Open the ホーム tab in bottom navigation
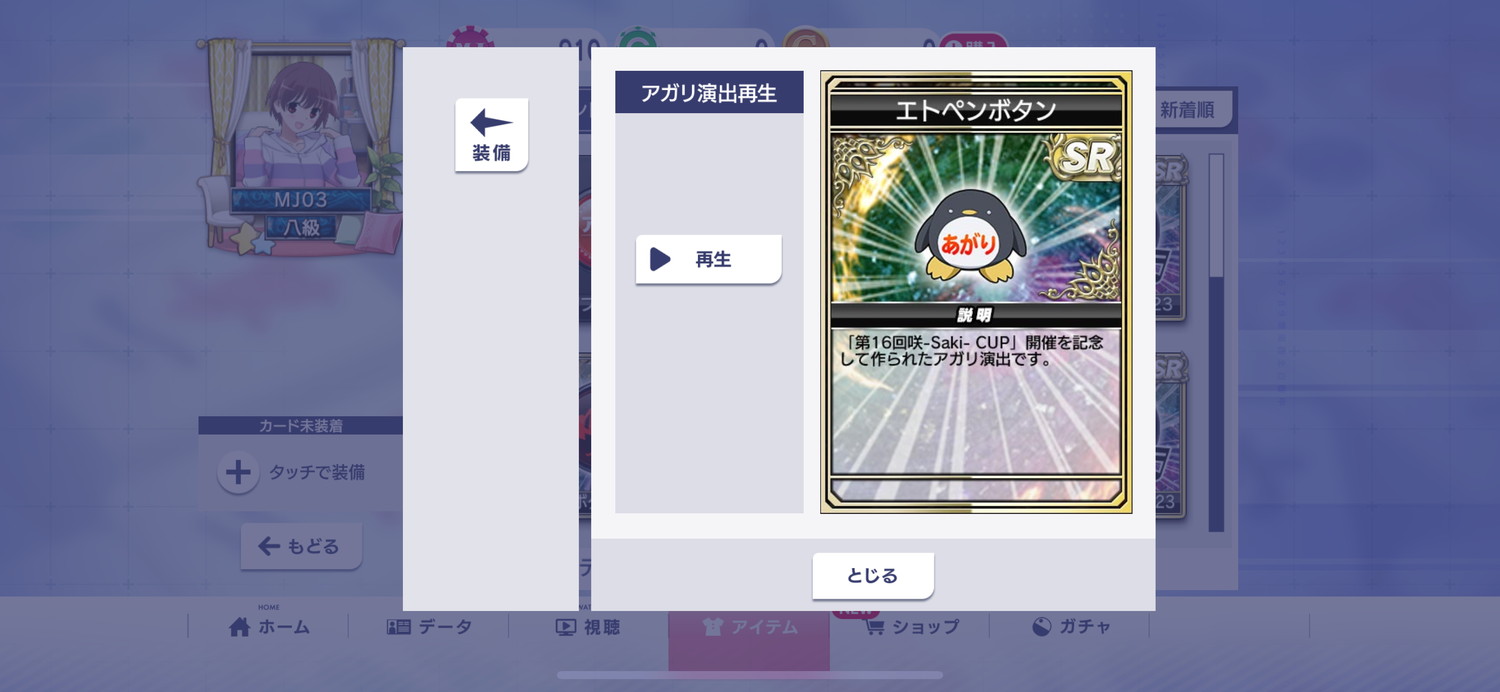The height and width of the screenshot is (692, 1500). pos(269,627)
